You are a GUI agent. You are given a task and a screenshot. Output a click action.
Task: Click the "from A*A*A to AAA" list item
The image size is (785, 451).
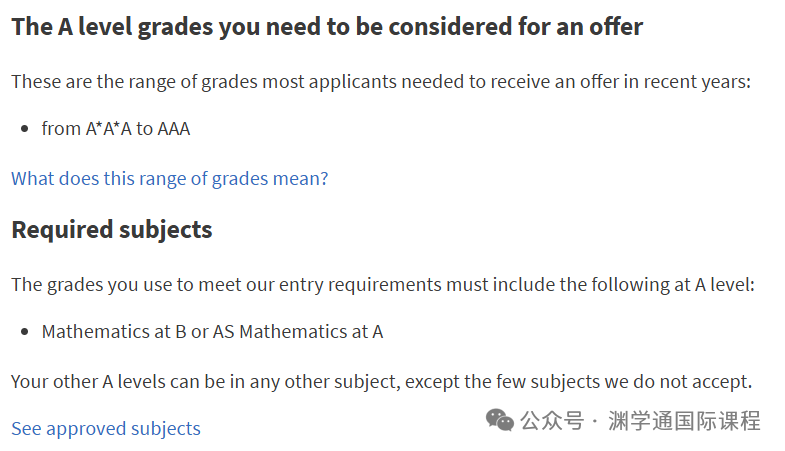click(116, 129)
